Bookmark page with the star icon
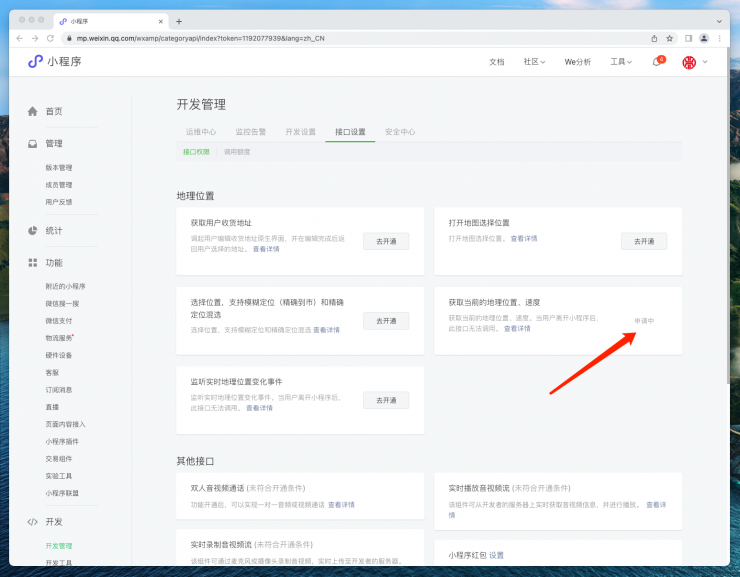The height and width of the screenshot is (577, 740). 669,38
